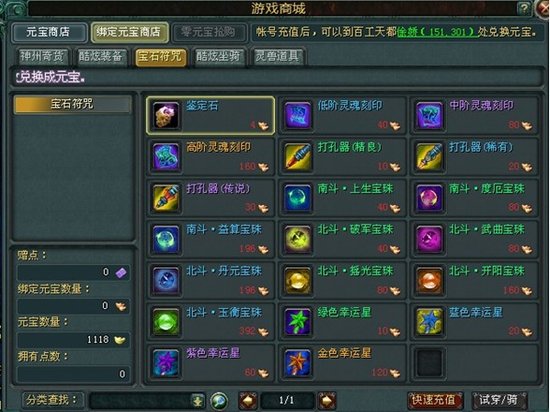Click the 绿色幸运星 star icon
The image size is (550, 412).
297,322
